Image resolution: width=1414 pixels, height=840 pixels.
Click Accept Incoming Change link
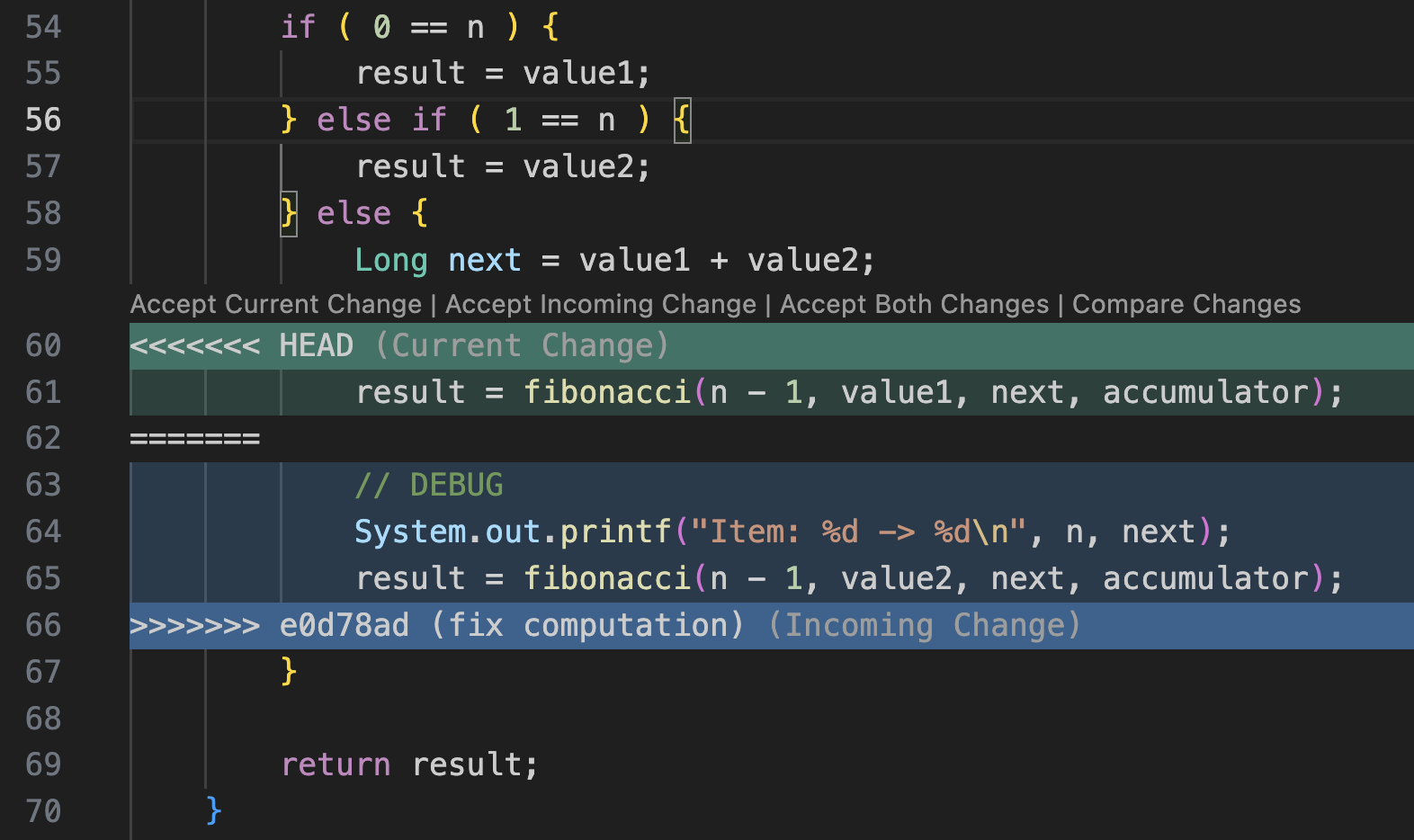tap(601, 304)
